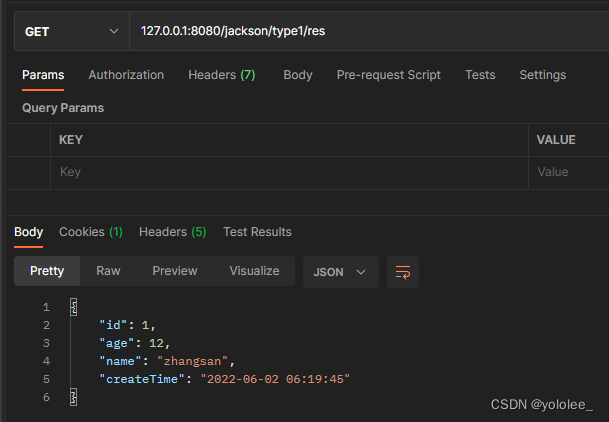The height and width of the screenshot is (422, 609).
Task: Select the Visualize response view
Action: [x=254, y=271]
